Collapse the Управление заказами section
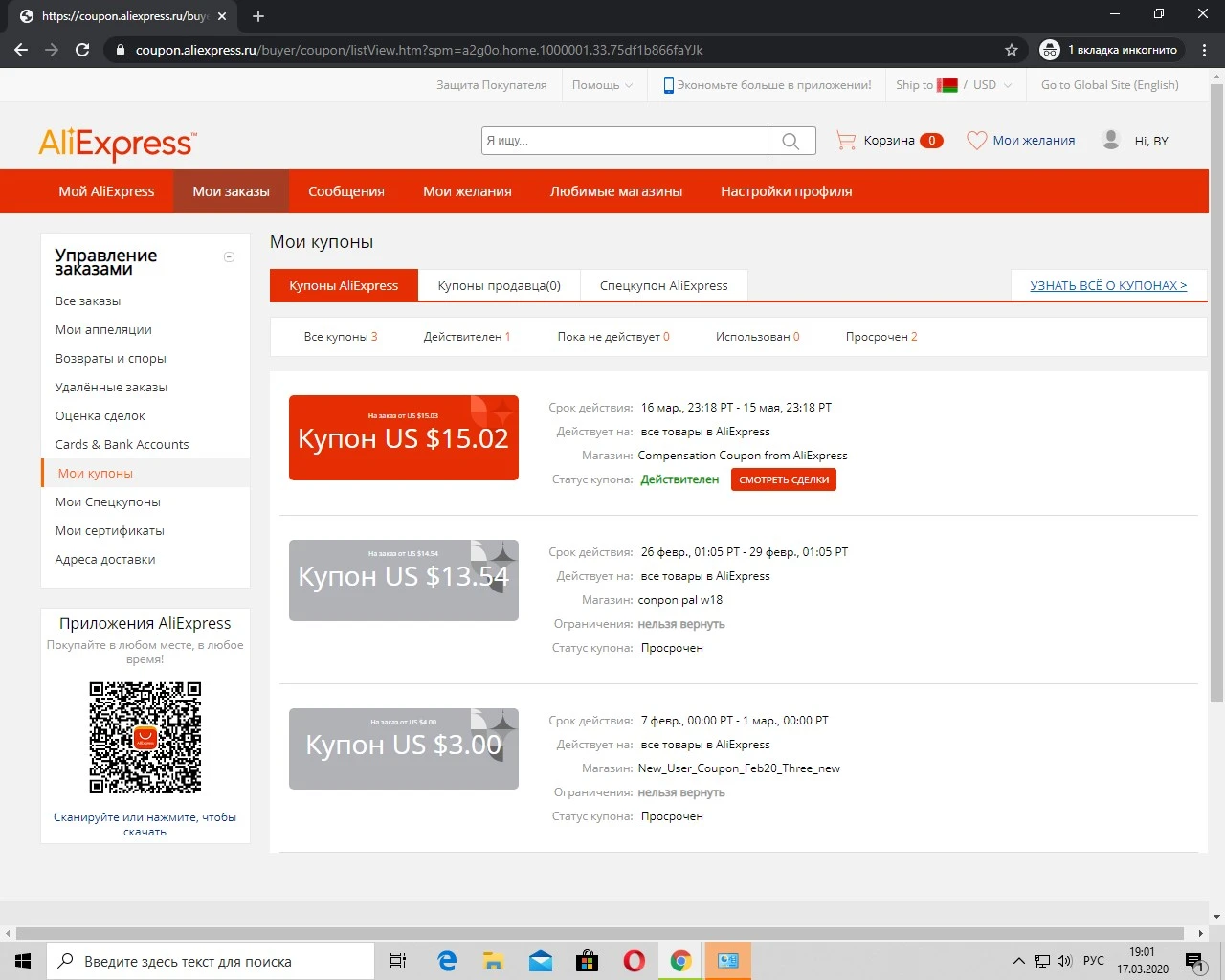The width and height of the screenshot is (1225, 980). pos(229,256)
